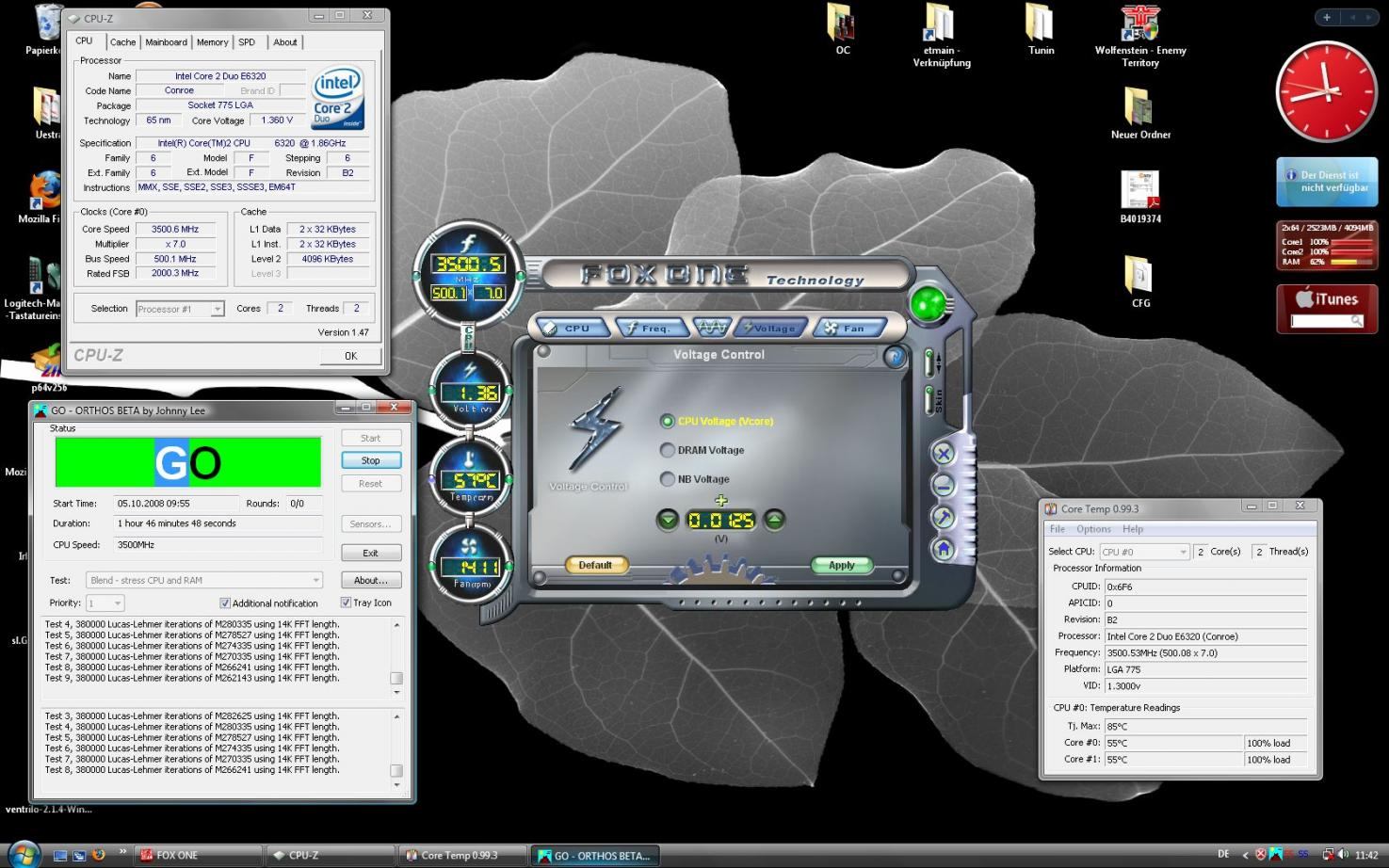Open the CPU section in Fox One

click(569, 329)
